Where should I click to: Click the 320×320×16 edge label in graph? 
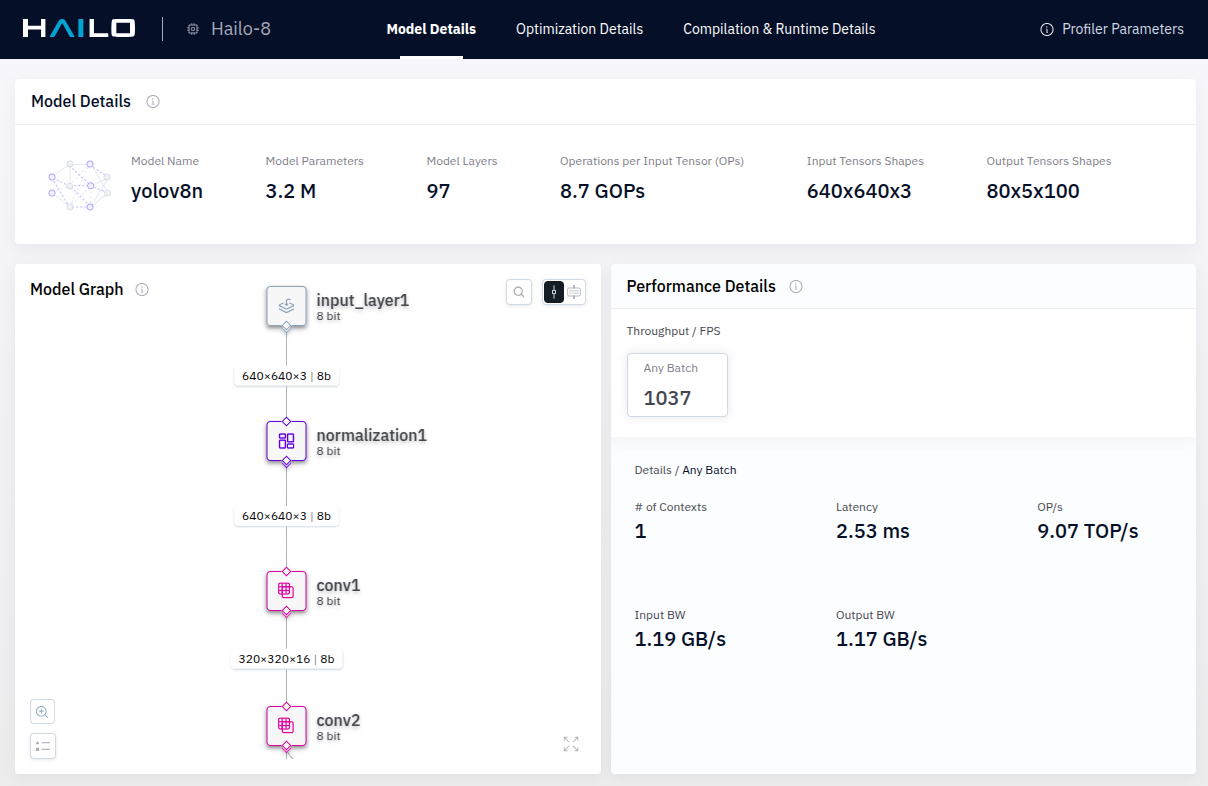(x=286, y=659)
